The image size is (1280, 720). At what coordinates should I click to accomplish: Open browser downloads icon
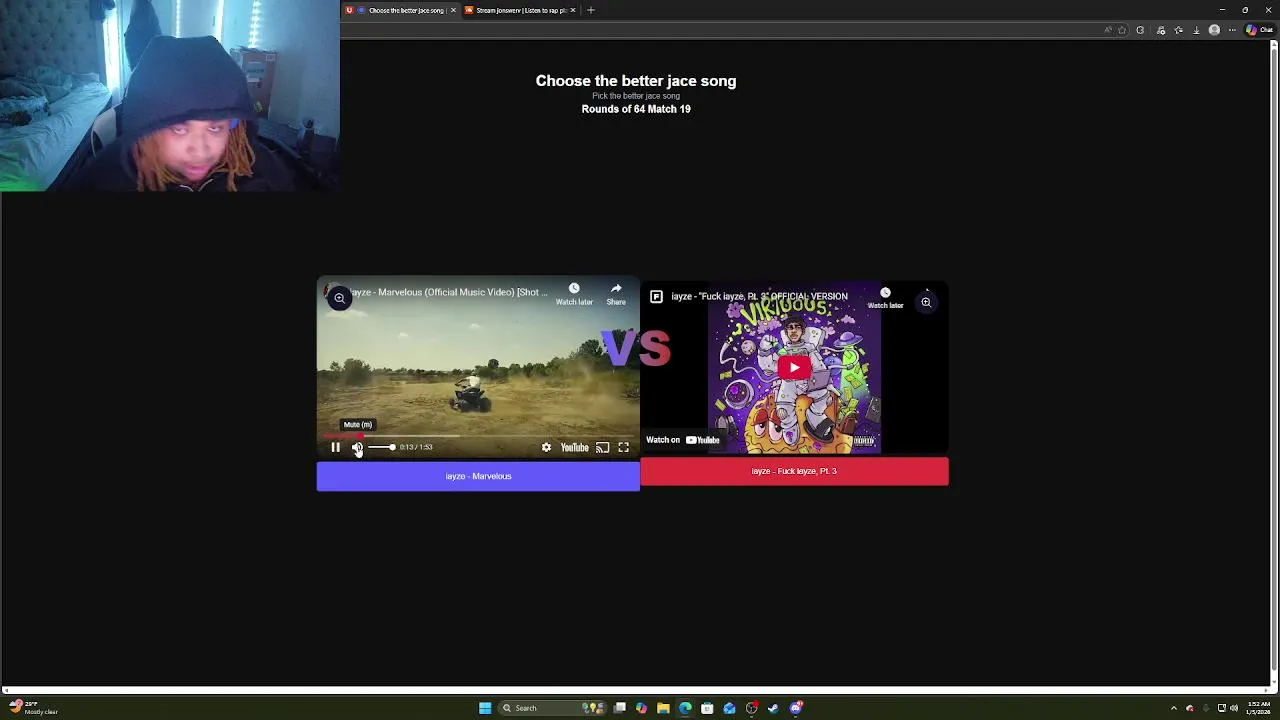click(x=1196, y=30)
